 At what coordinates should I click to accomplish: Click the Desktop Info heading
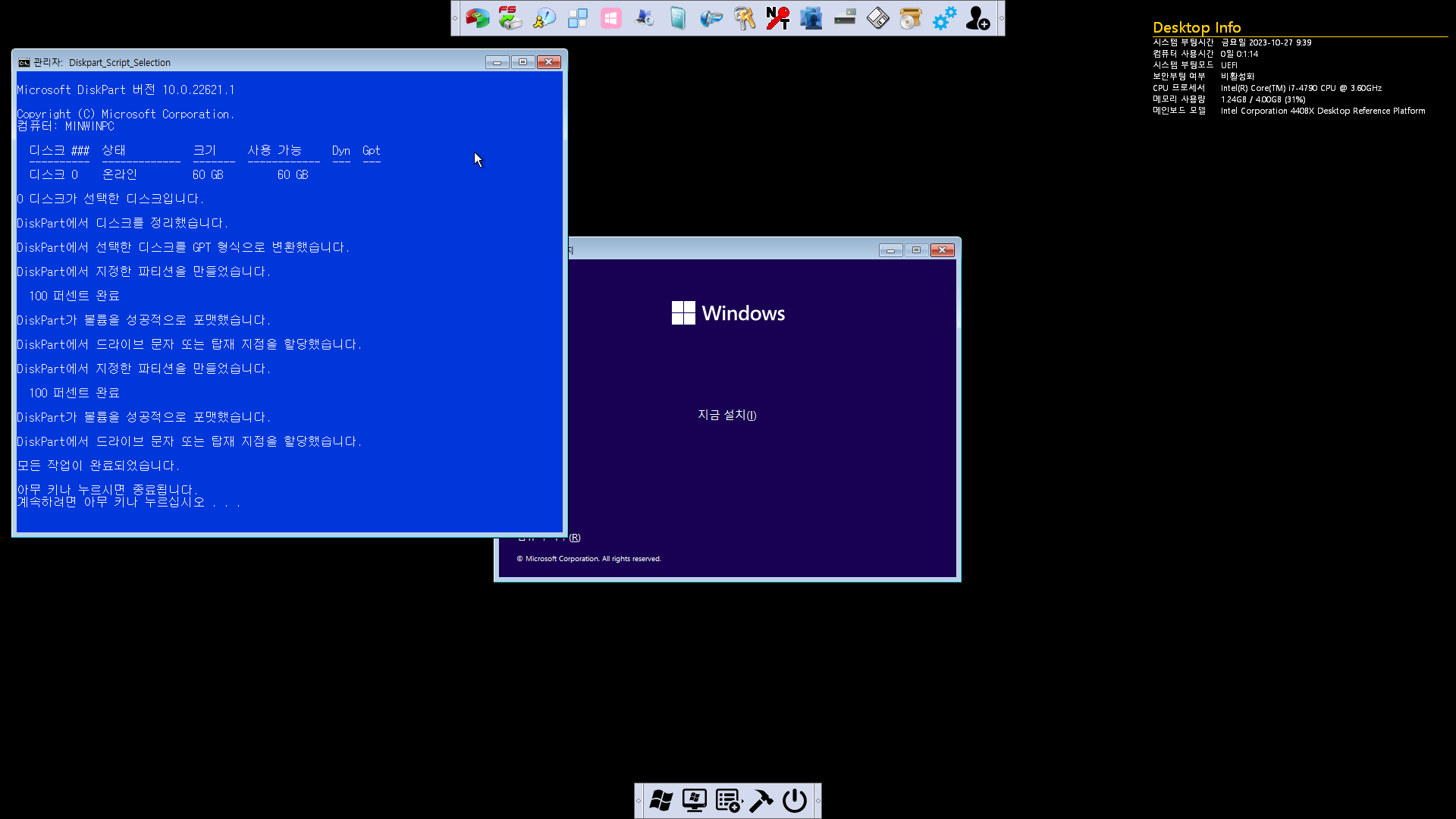(x=1197, y=28)
